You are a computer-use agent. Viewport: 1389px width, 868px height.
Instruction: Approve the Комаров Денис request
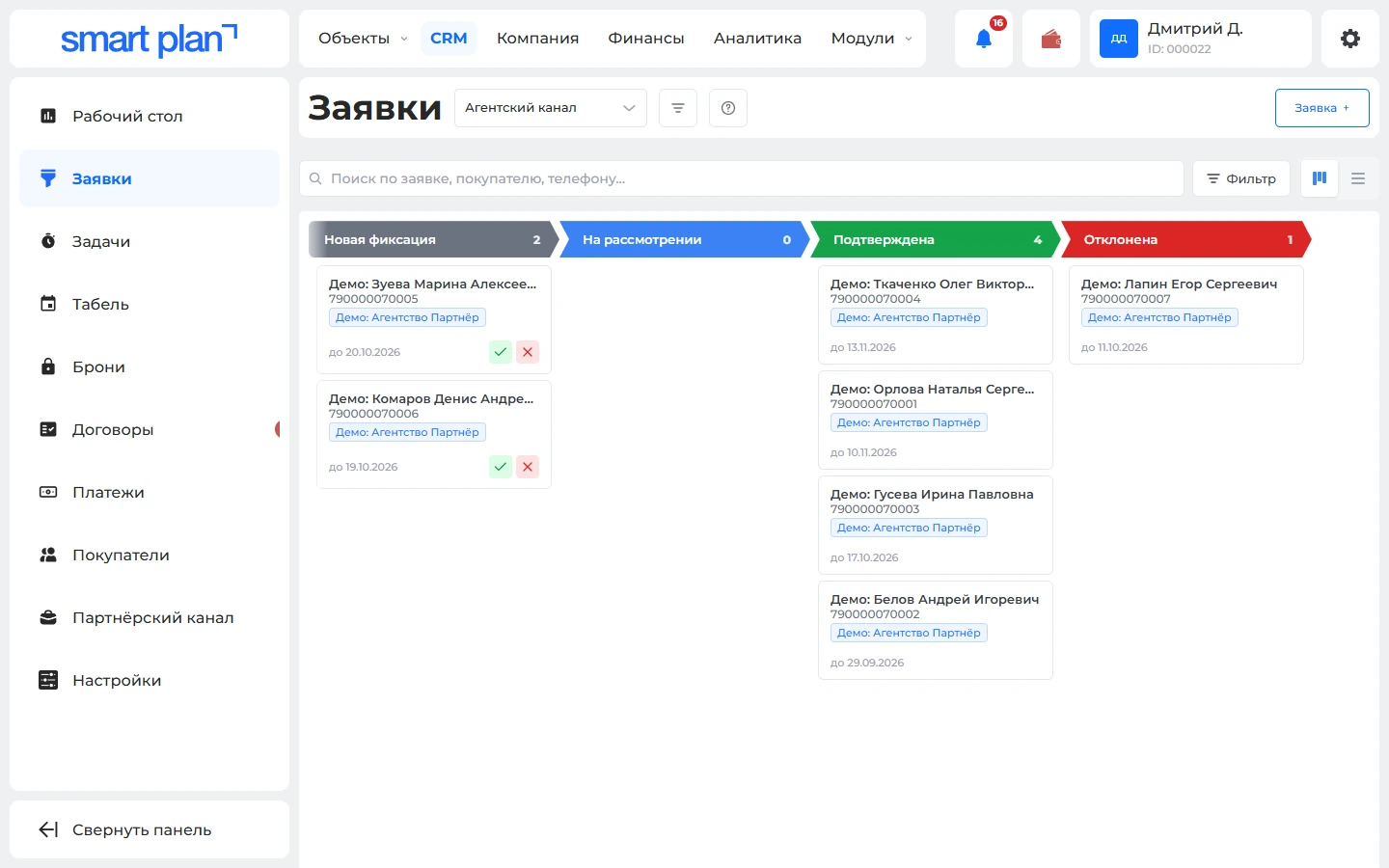click(501, 467)
